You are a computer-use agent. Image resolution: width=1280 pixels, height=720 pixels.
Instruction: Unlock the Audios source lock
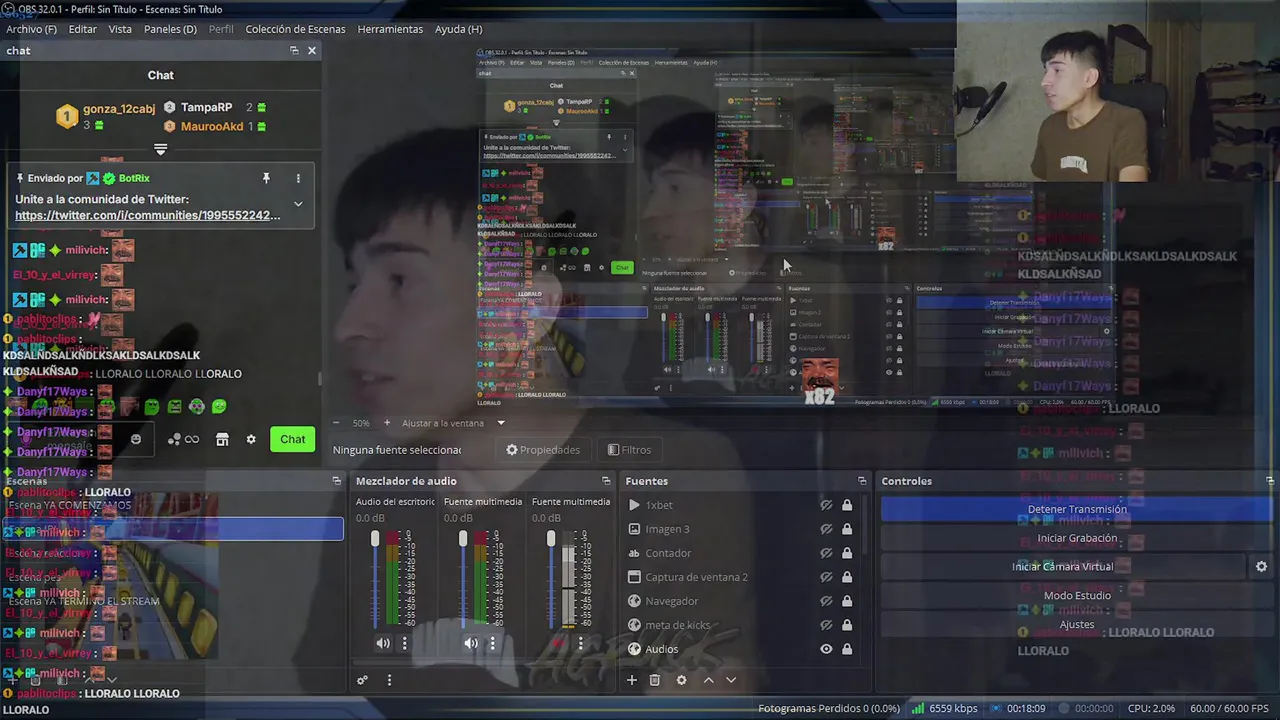(847, 649)
